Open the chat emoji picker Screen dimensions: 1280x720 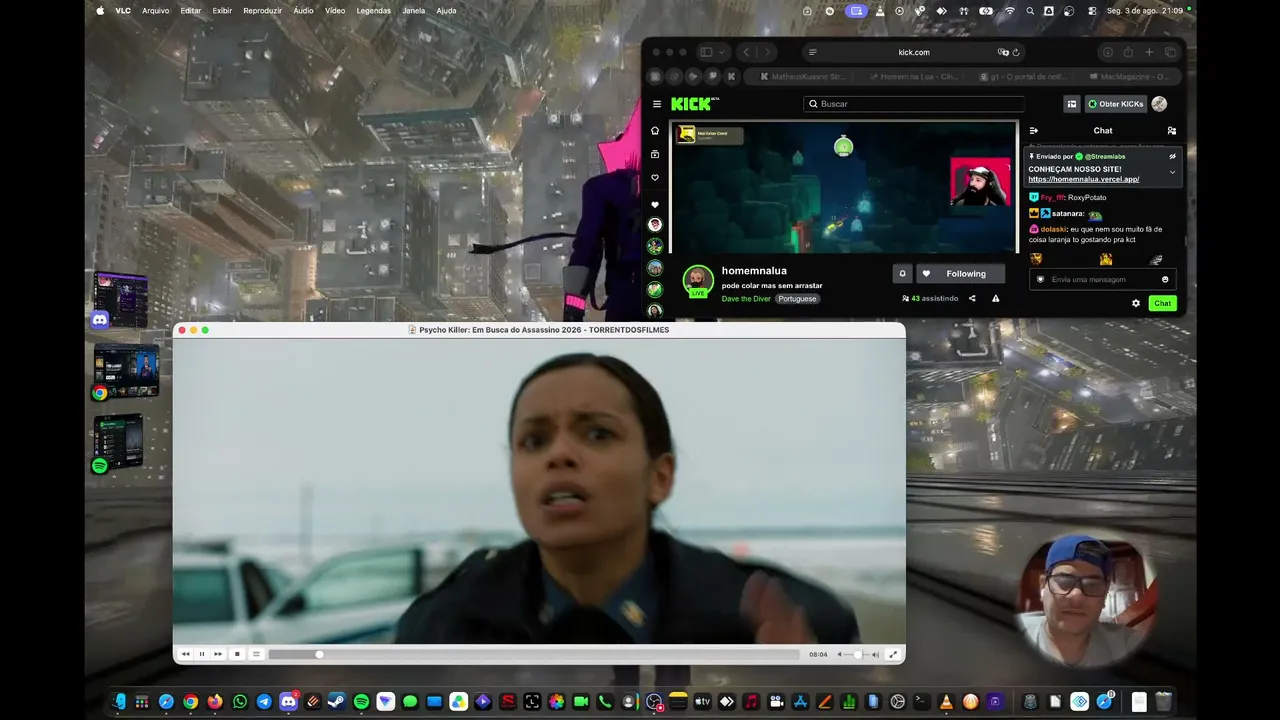pyautogui.click(x=1165, y=279)
